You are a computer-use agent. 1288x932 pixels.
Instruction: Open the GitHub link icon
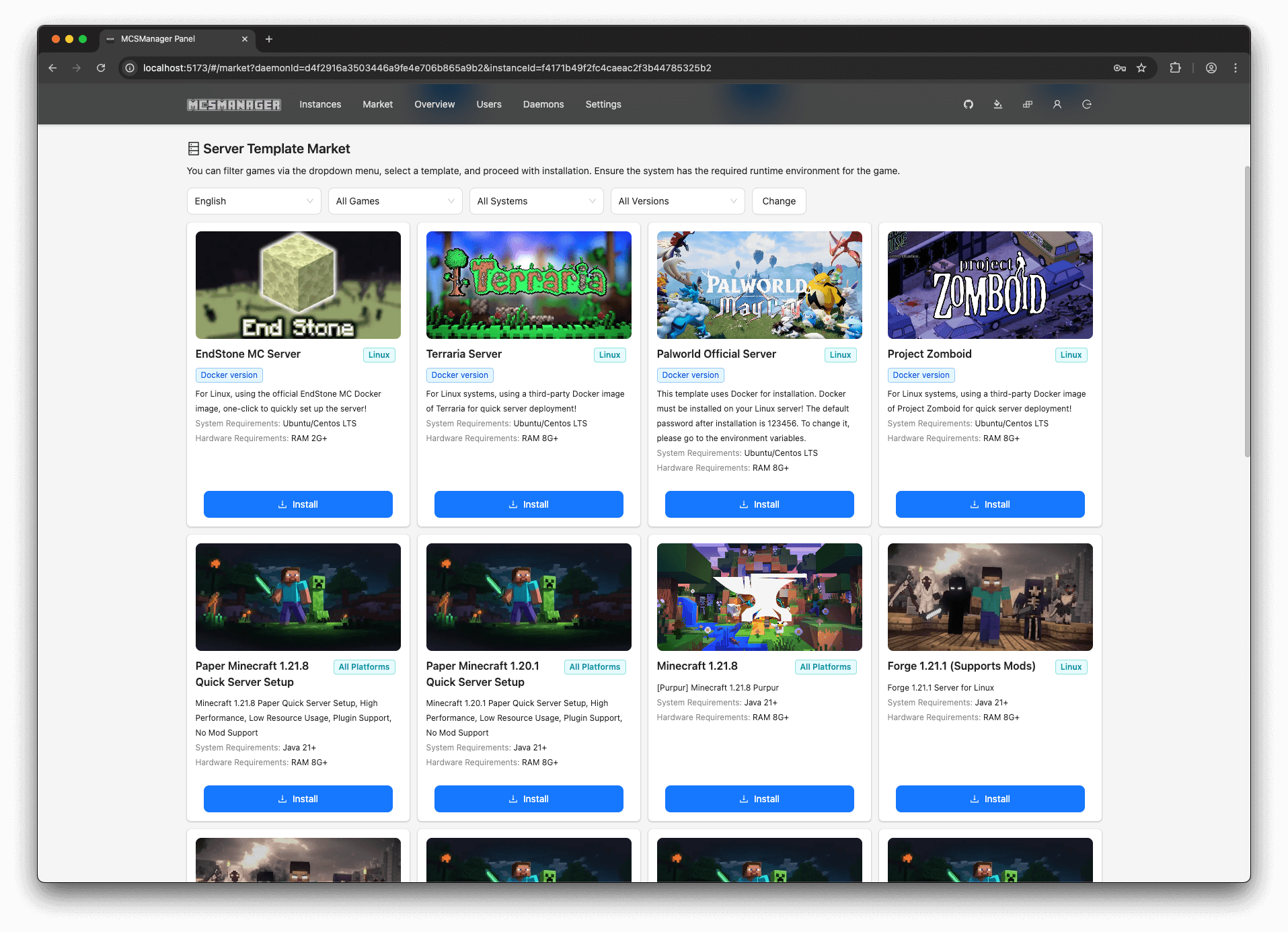click(968, 104)
